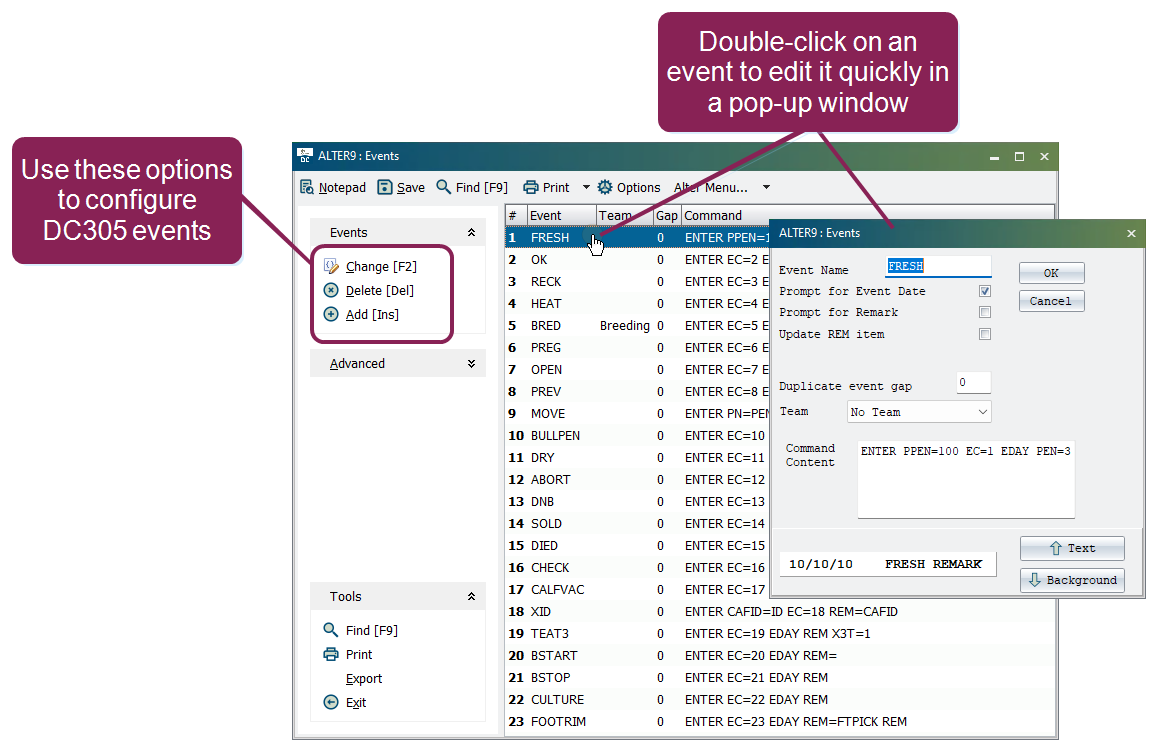1158x740 pixels.
Task: Click the Gap column header
Action: [x=667, y=216]
